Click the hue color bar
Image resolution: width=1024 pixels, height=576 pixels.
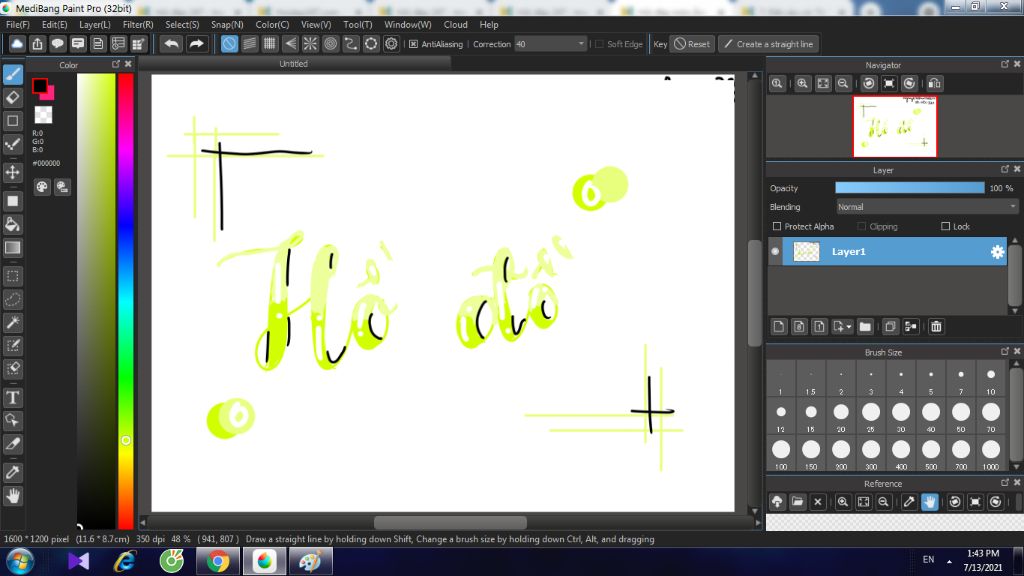[125, 300]
